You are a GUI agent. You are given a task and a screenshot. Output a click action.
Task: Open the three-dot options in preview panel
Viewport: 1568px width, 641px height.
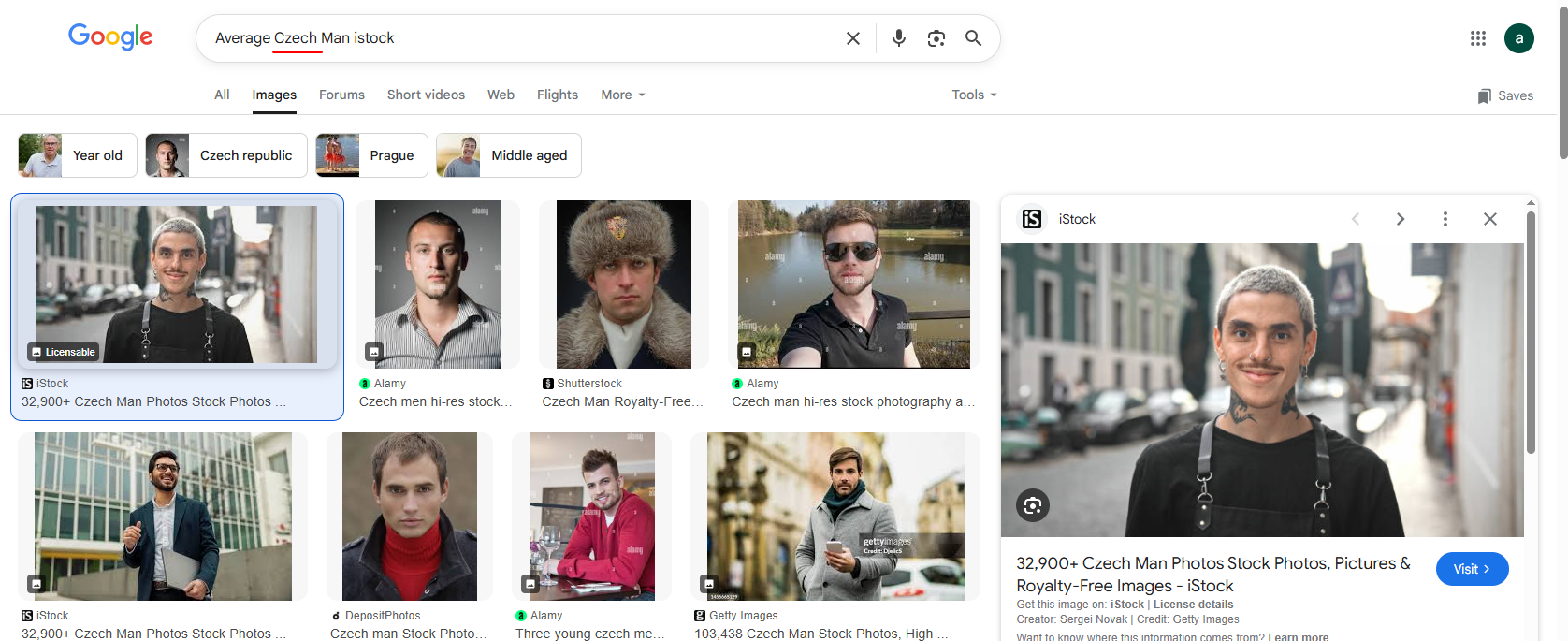[x=1445, y=219]
